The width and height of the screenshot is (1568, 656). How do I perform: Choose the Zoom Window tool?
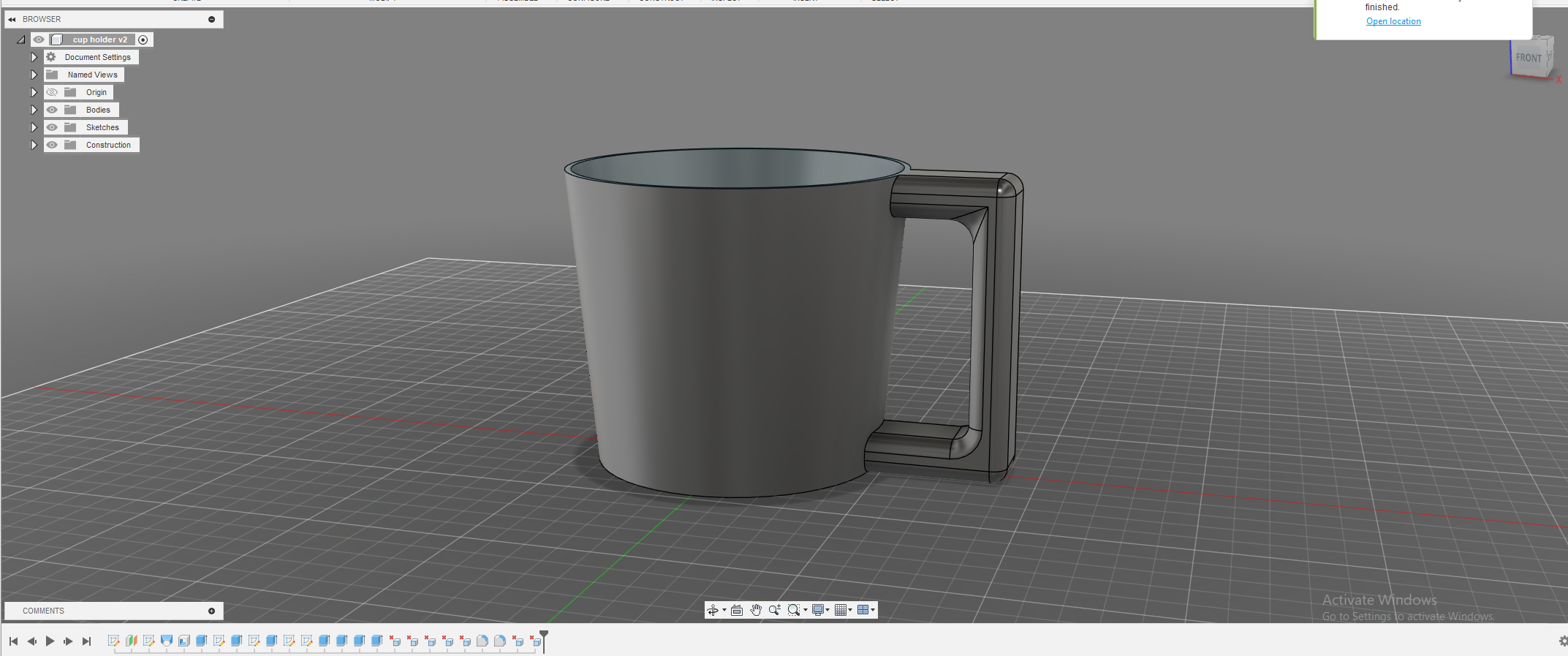click(x=793, y=610)
